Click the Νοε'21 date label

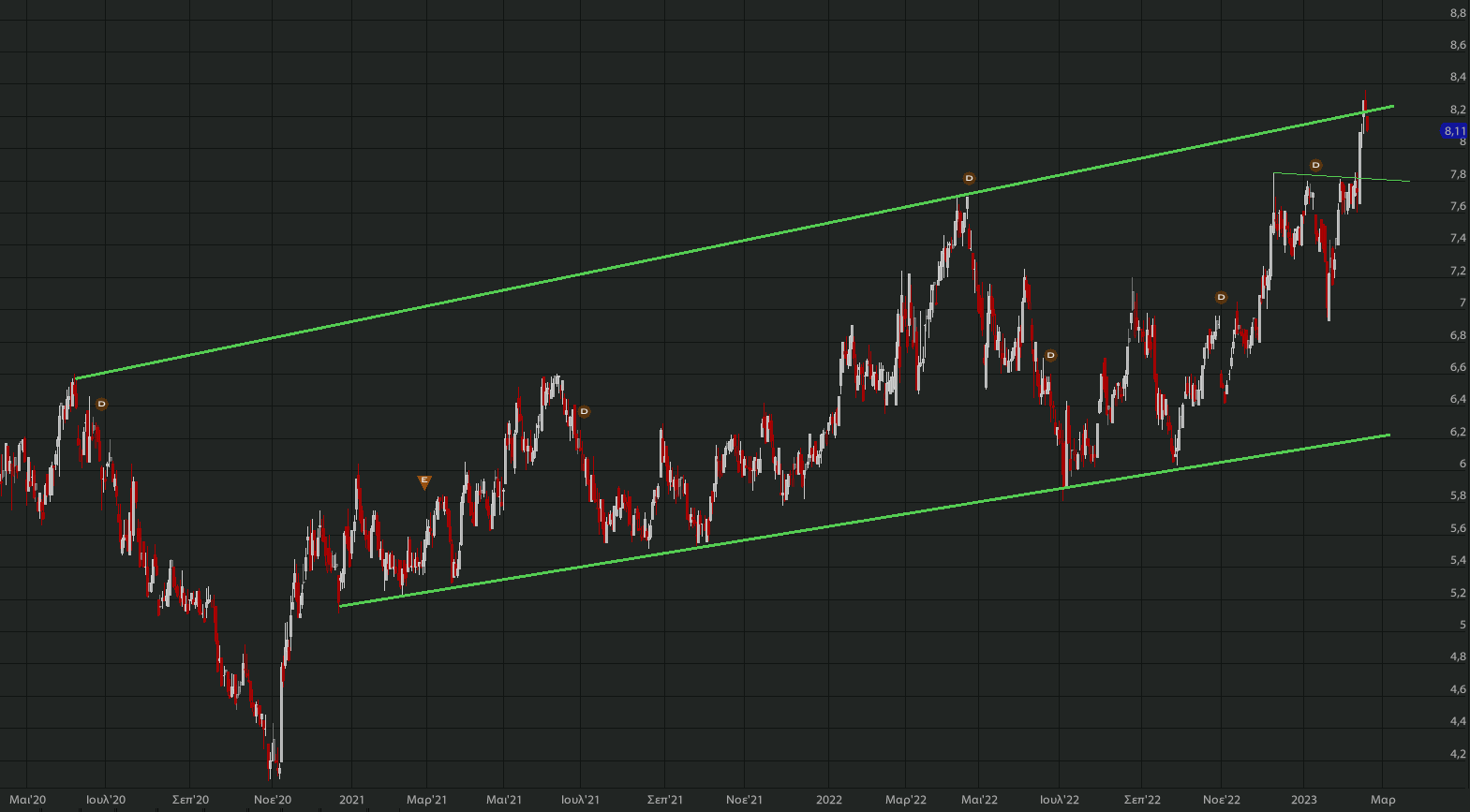(745, 800)
